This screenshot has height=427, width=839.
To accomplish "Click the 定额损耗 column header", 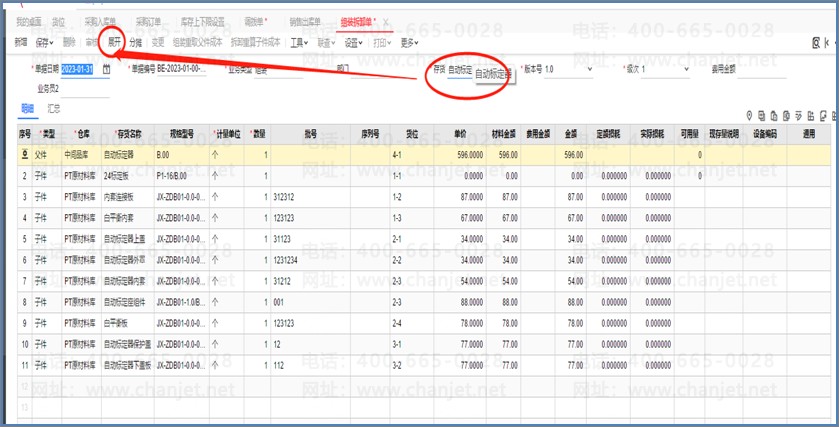I will 608,134.
